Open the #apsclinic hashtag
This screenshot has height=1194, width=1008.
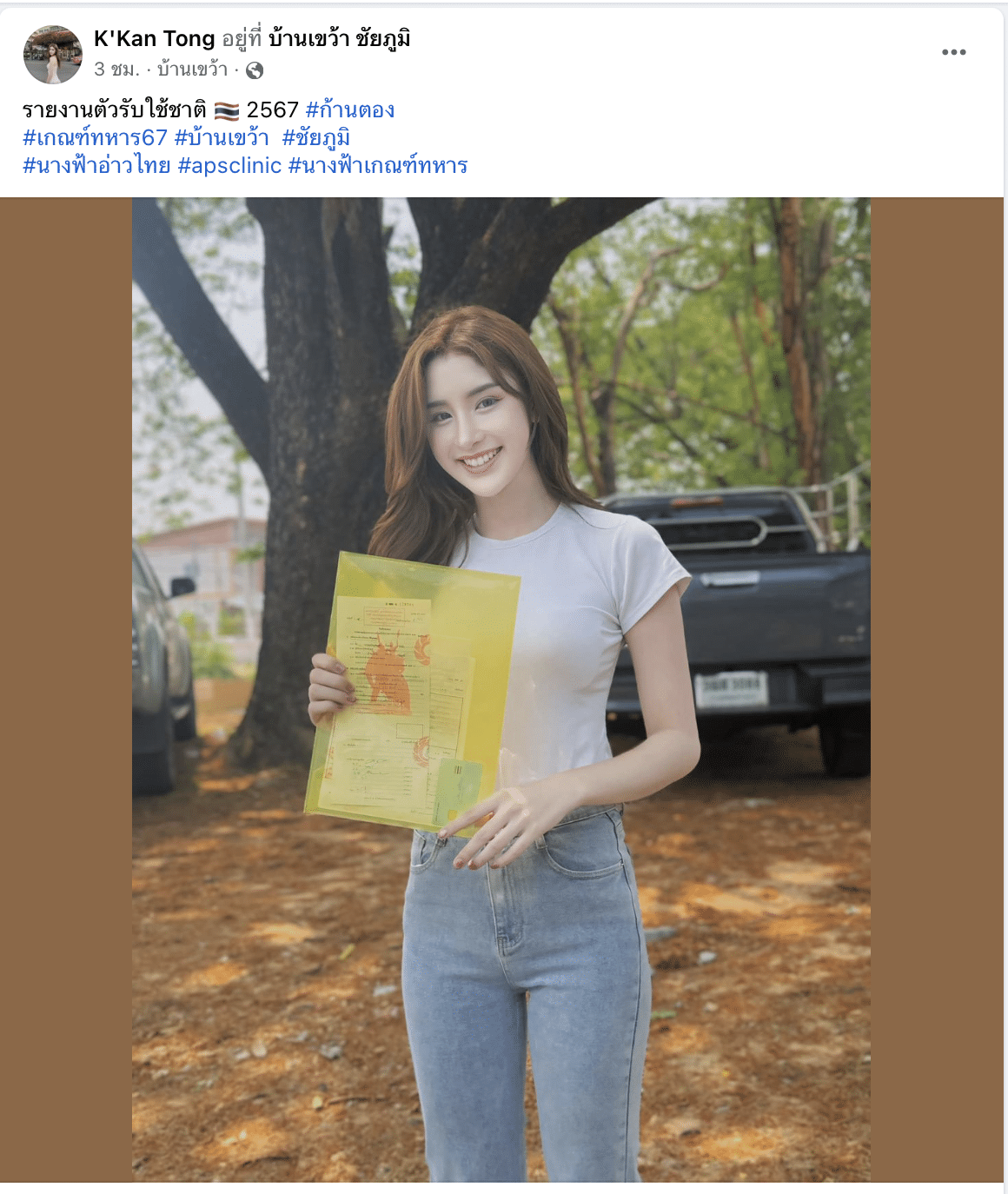coord(229,166)
